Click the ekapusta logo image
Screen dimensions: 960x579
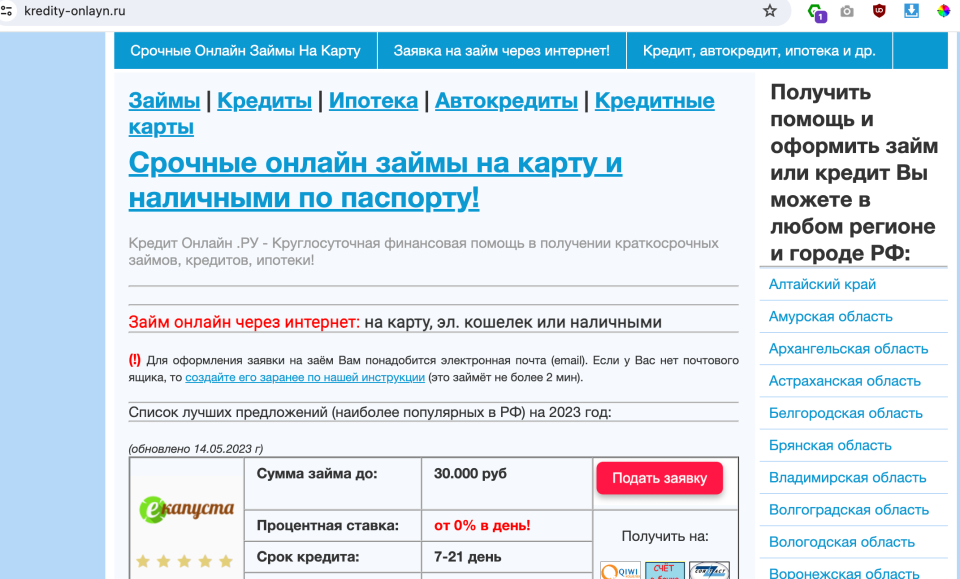point(187,509)
